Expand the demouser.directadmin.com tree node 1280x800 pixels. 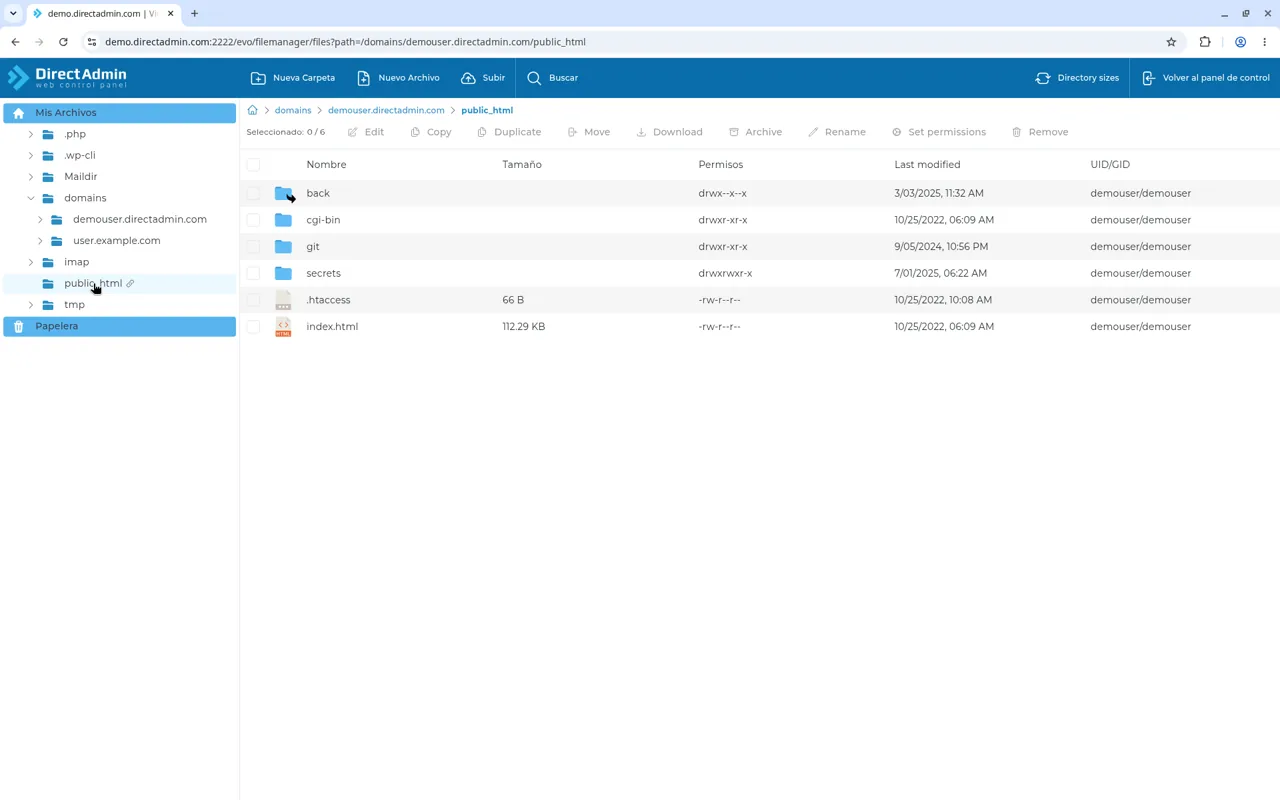click(40, 219)
